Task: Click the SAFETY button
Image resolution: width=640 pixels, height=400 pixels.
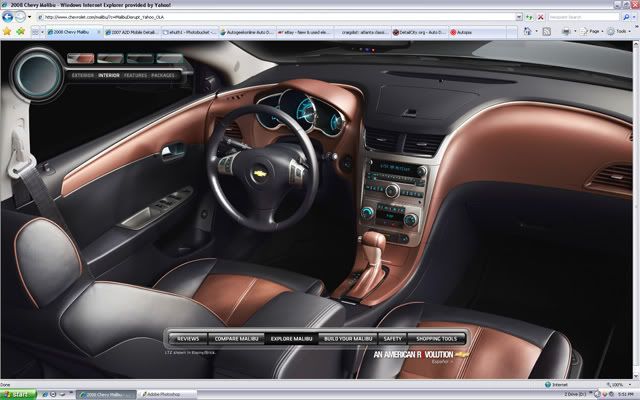Action: pyautogui.click(x=393, y=339)
